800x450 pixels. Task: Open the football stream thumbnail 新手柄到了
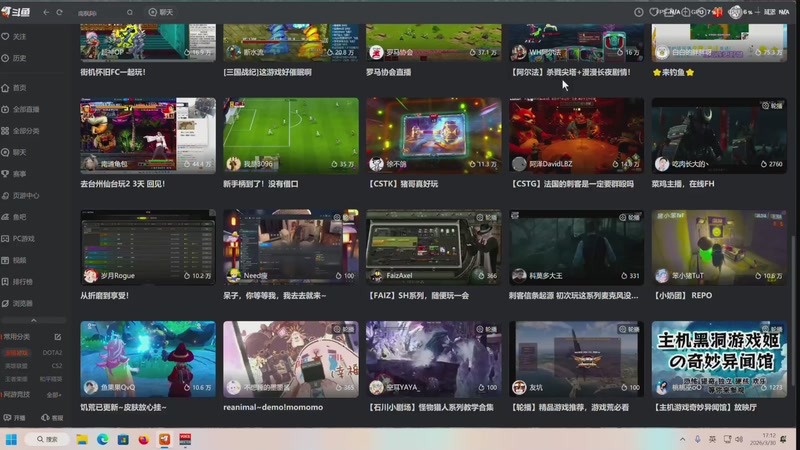[291, 135]
